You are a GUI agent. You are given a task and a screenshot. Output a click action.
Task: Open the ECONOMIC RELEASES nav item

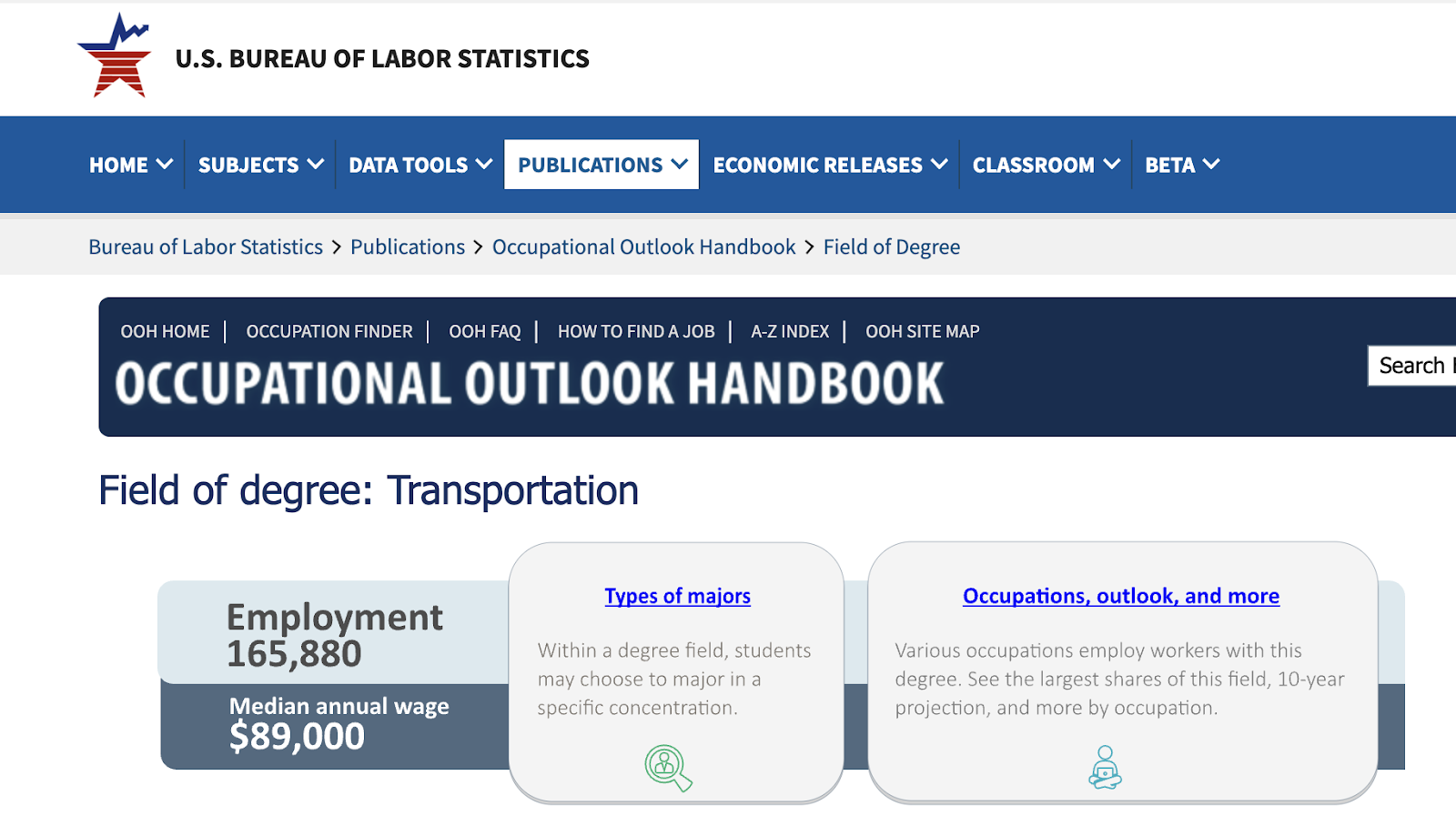pos(818,166)
